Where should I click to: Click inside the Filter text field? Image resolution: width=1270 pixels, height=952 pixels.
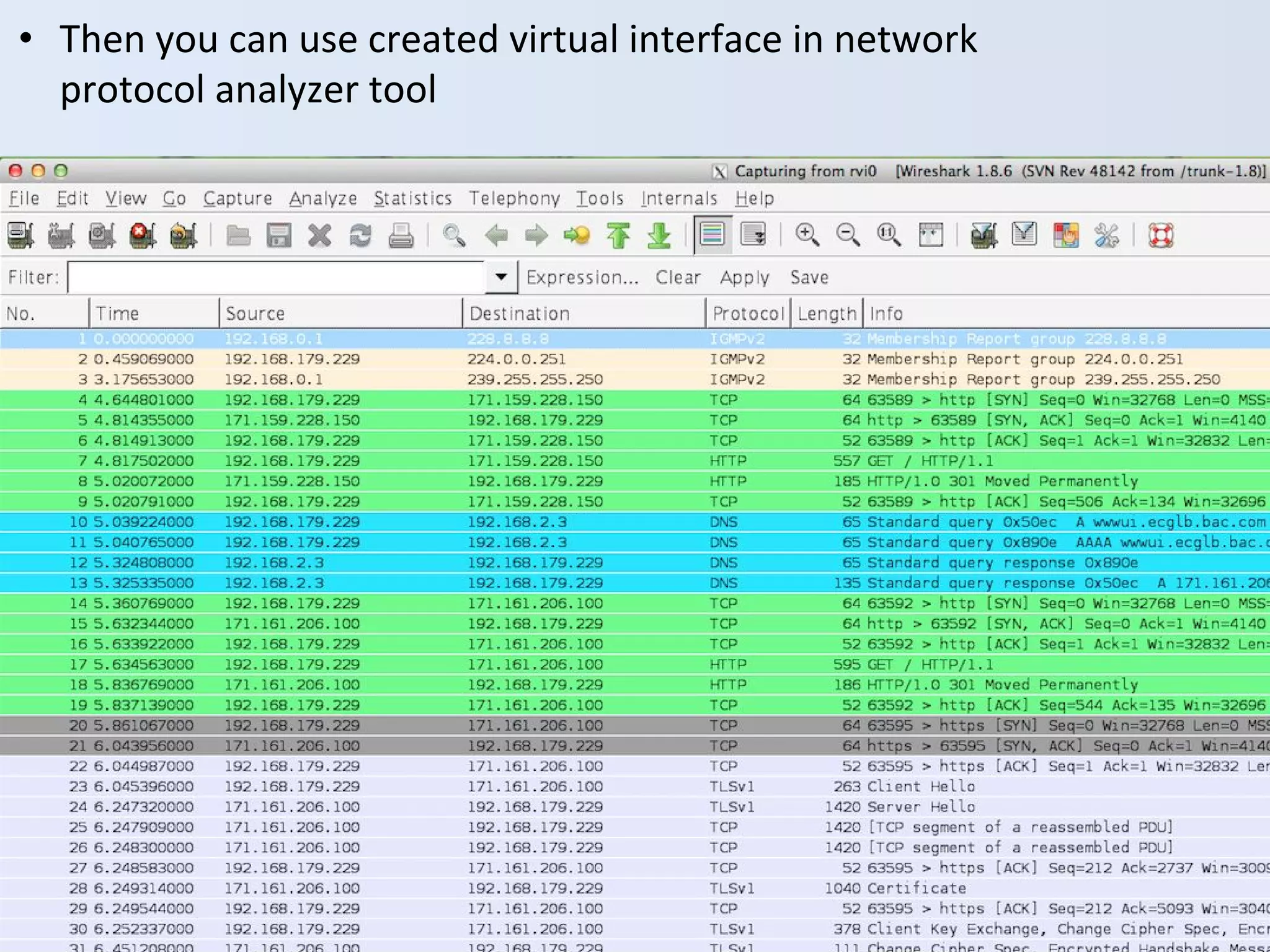point(276,277)
